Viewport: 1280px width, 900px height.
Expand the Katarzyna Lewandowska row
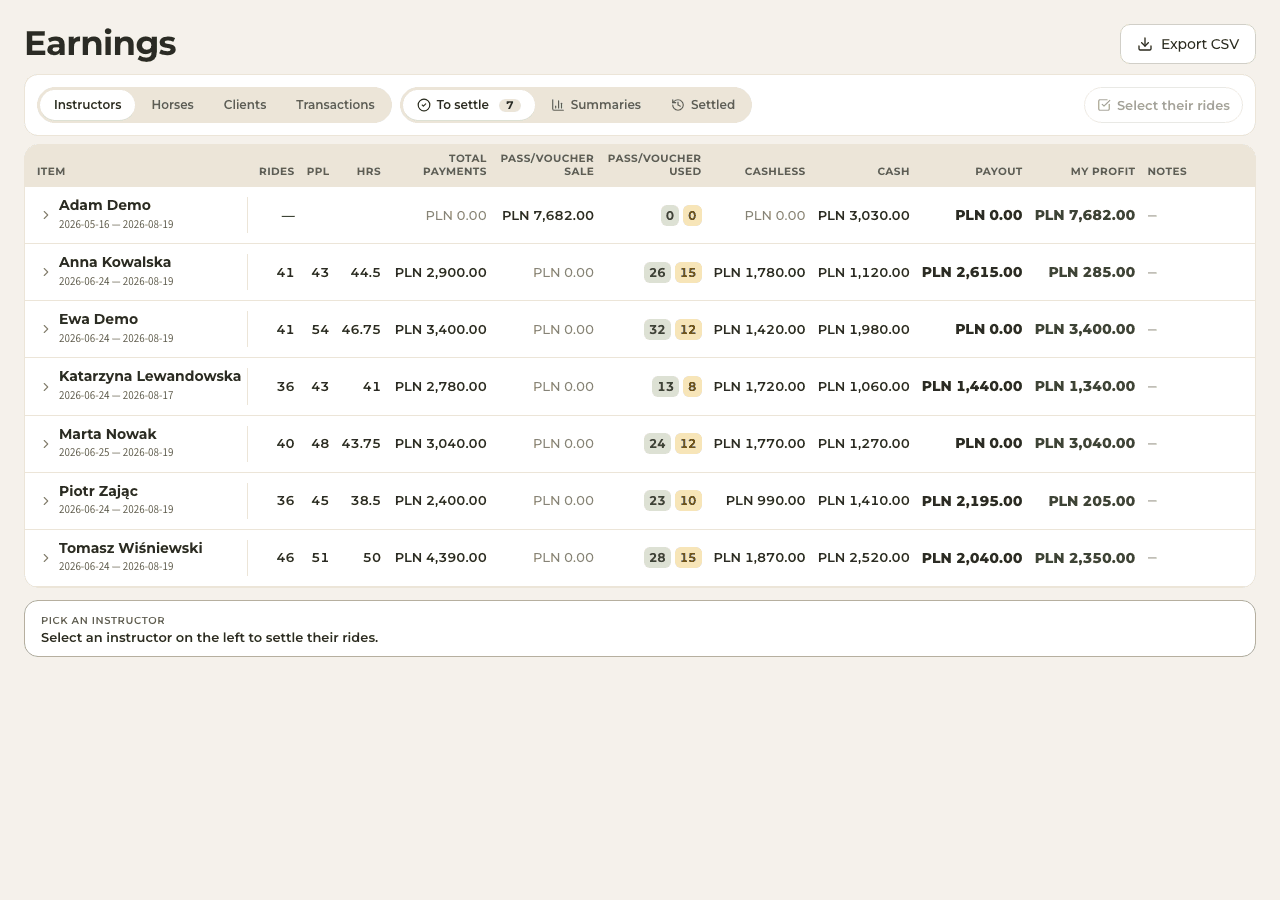click(x=45, y=386)
